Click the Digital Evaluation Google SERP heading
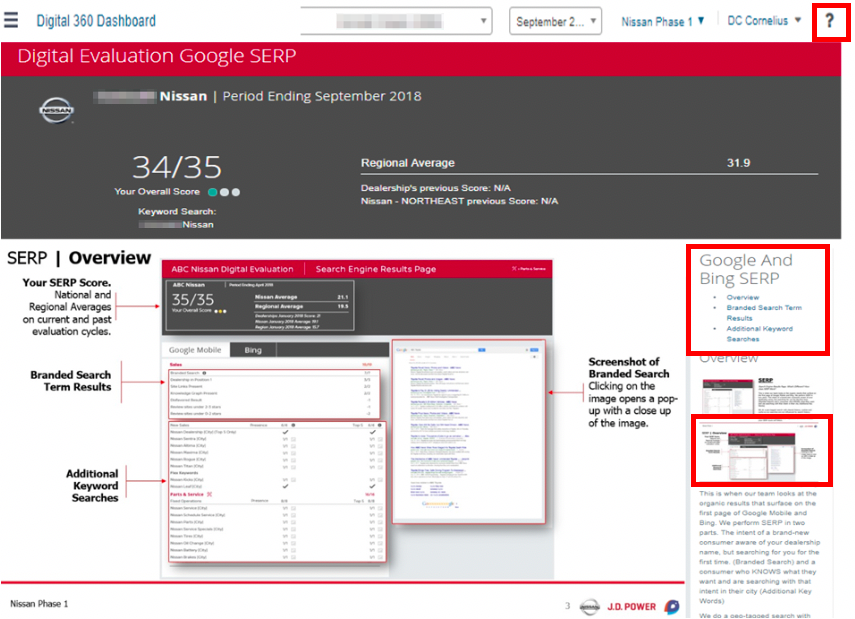 (x=157, y=56)
